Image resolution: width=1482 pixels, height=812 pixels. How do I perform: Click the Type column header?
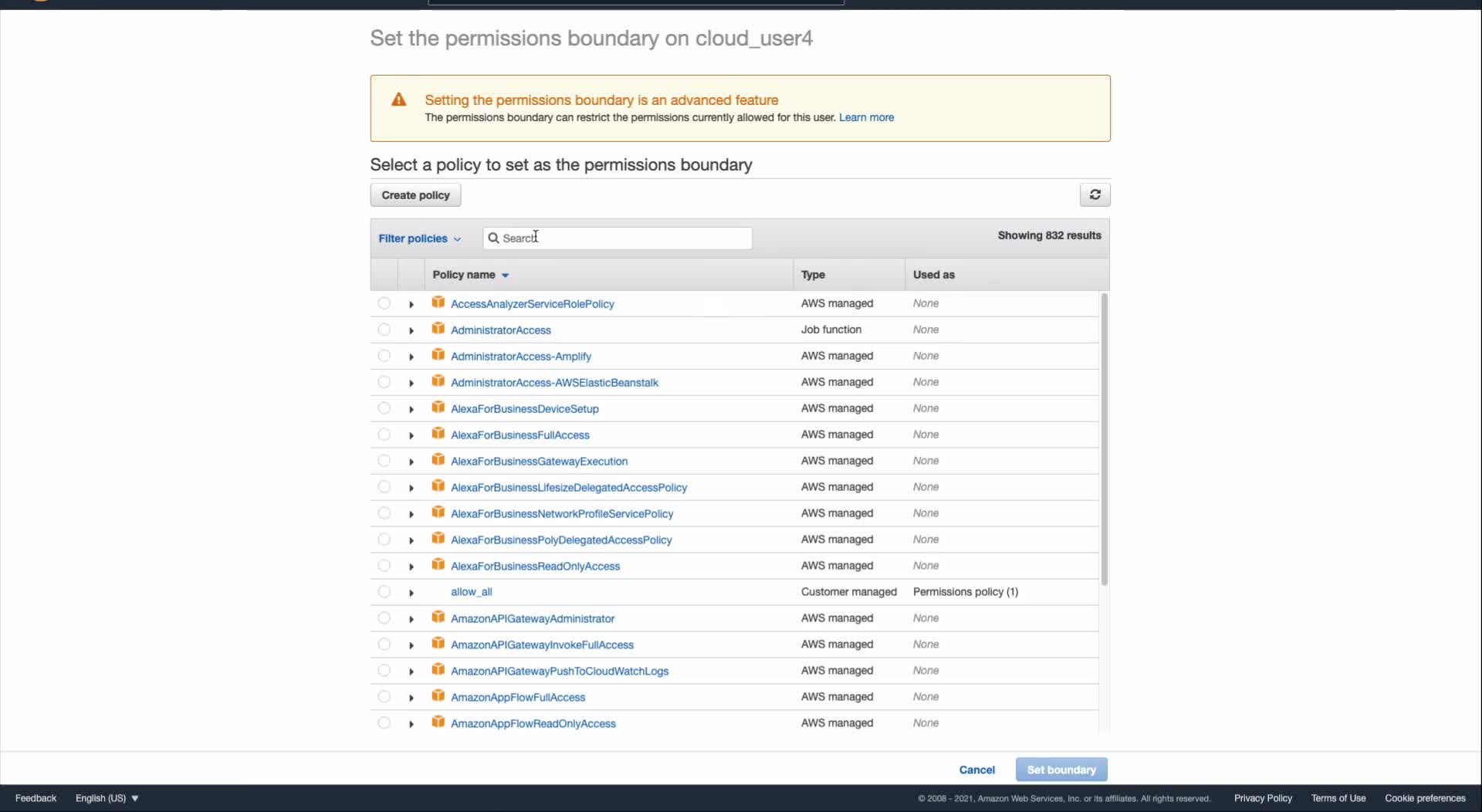pos(813,275)
